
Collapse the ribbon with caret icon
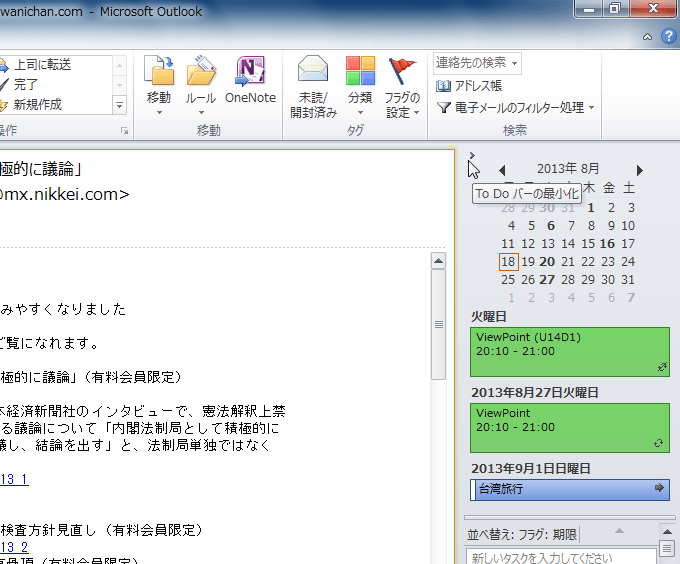point(647,37)
